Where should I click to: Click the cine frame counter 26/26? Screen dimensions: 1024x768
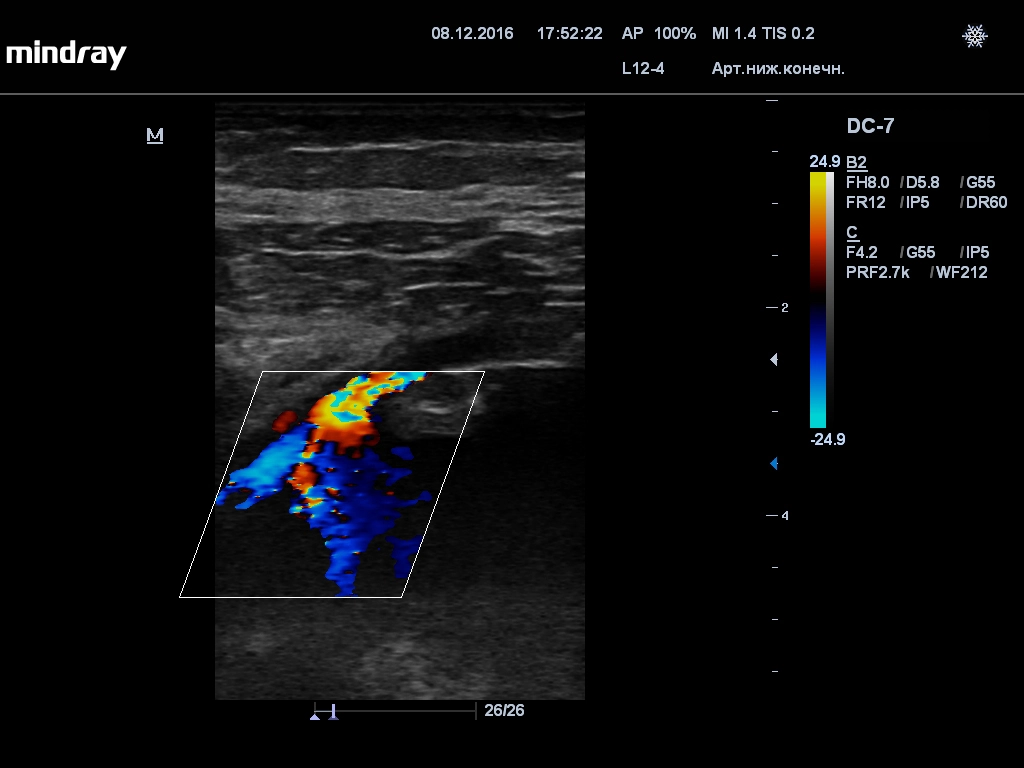click(x=504, y=711)
